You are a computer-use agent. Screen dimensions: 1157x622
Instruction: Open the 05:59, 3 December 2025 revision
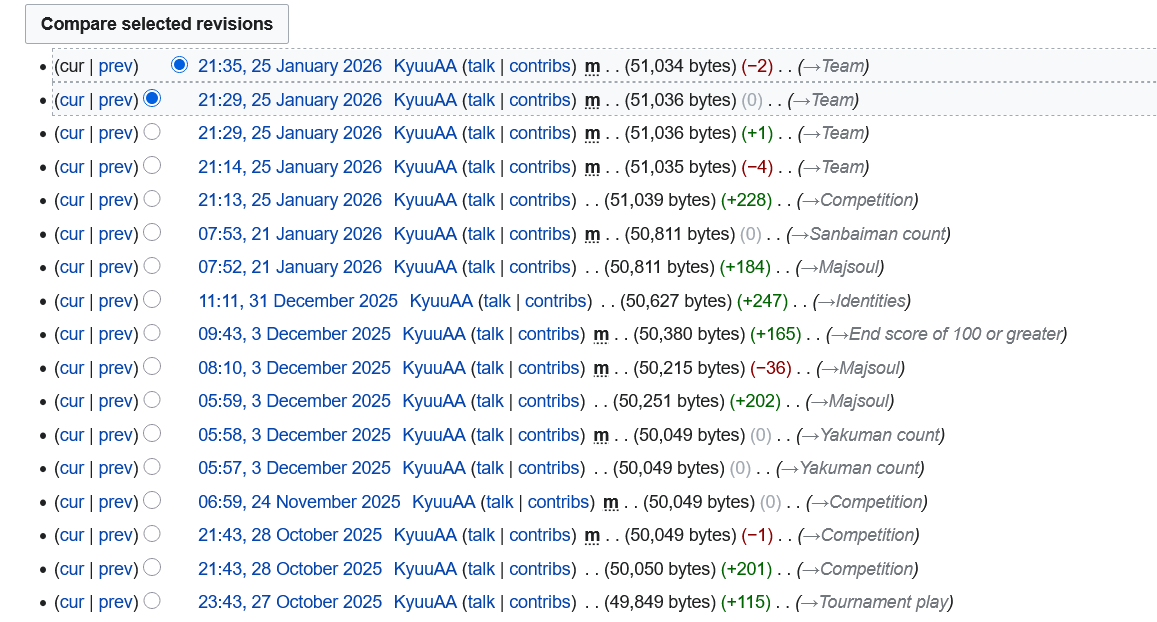point(294,401)
